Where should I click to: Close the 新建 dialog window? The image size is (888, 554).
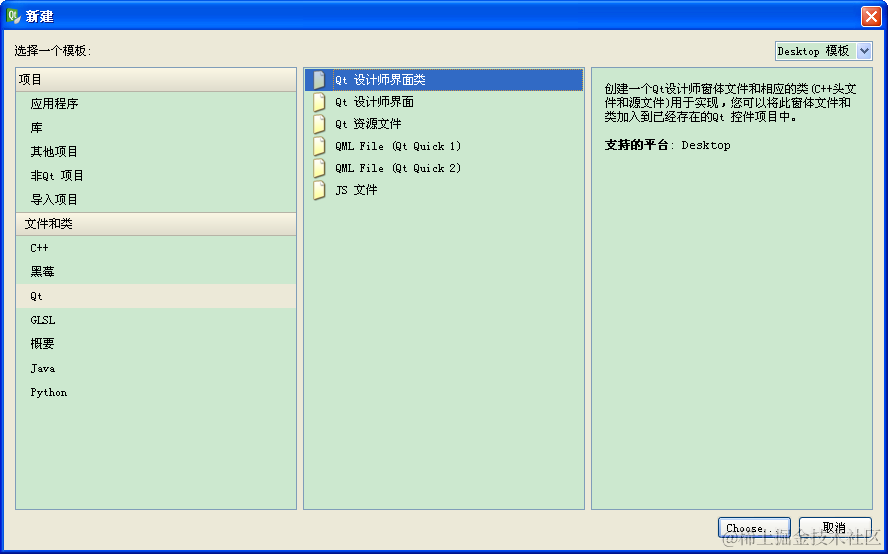click(x=871, y=16)
